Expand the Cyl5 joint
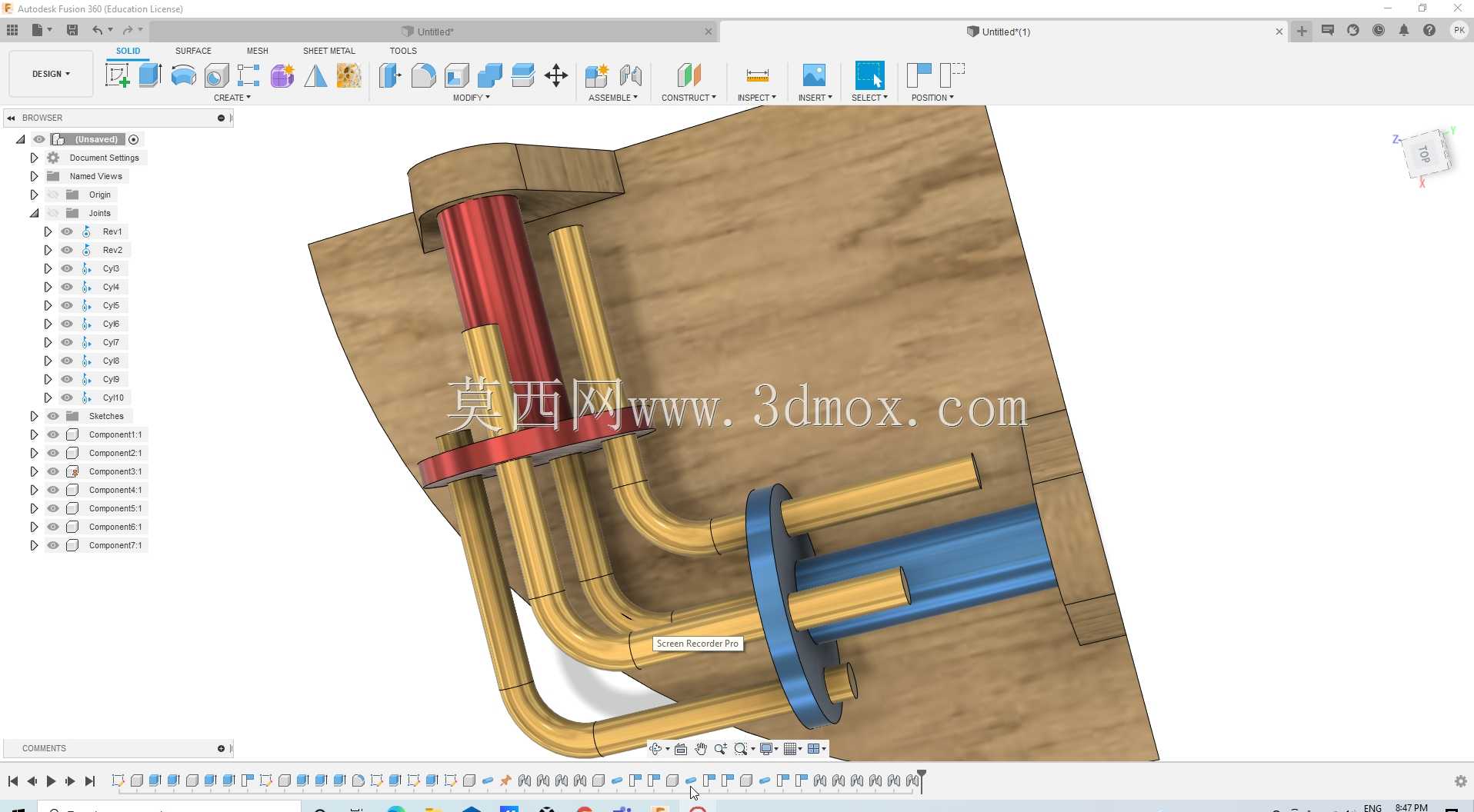 48,305
